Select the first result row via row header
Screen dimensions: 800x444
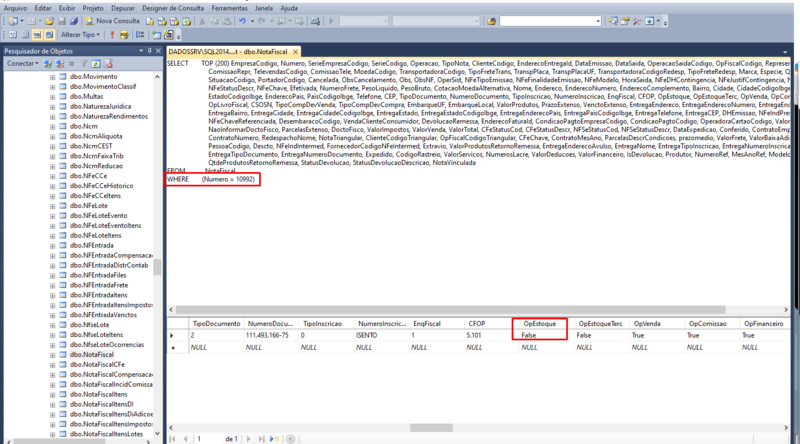click(x=177, y=335)
